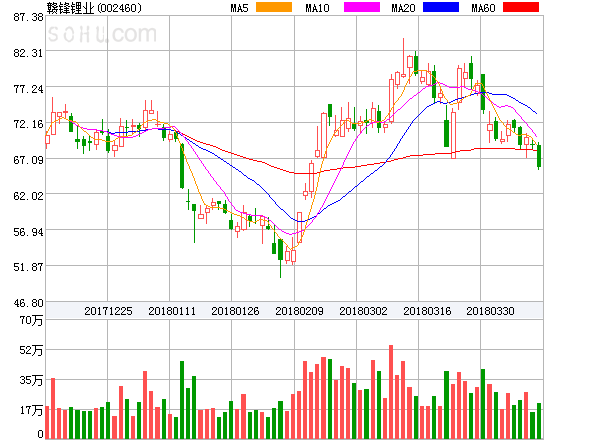Click the 20180111 date marker
Viewport: 600px width, 440px height.
pyautogui.click(x=172, y=311)
